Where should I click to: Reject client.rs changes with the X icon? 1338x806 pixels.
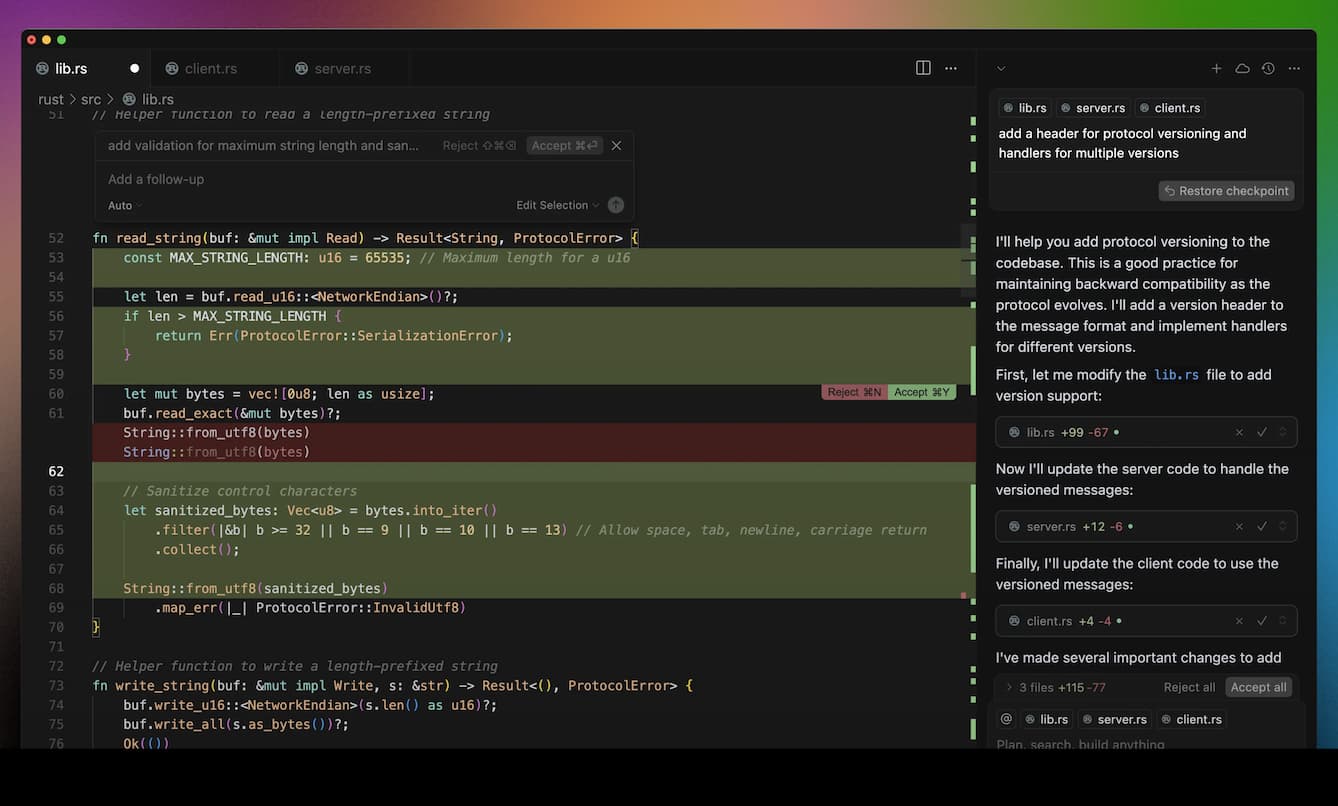1239,621
